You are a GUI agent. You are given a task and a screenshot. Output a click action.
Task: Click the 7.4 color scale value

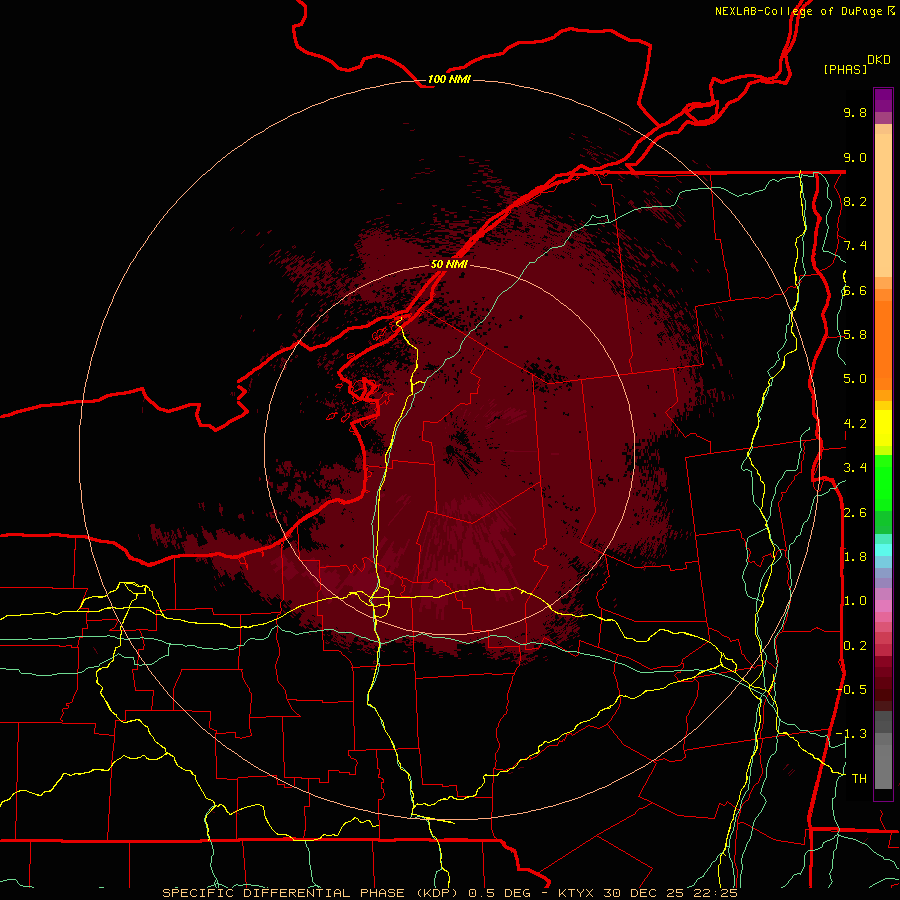(855, 246)
